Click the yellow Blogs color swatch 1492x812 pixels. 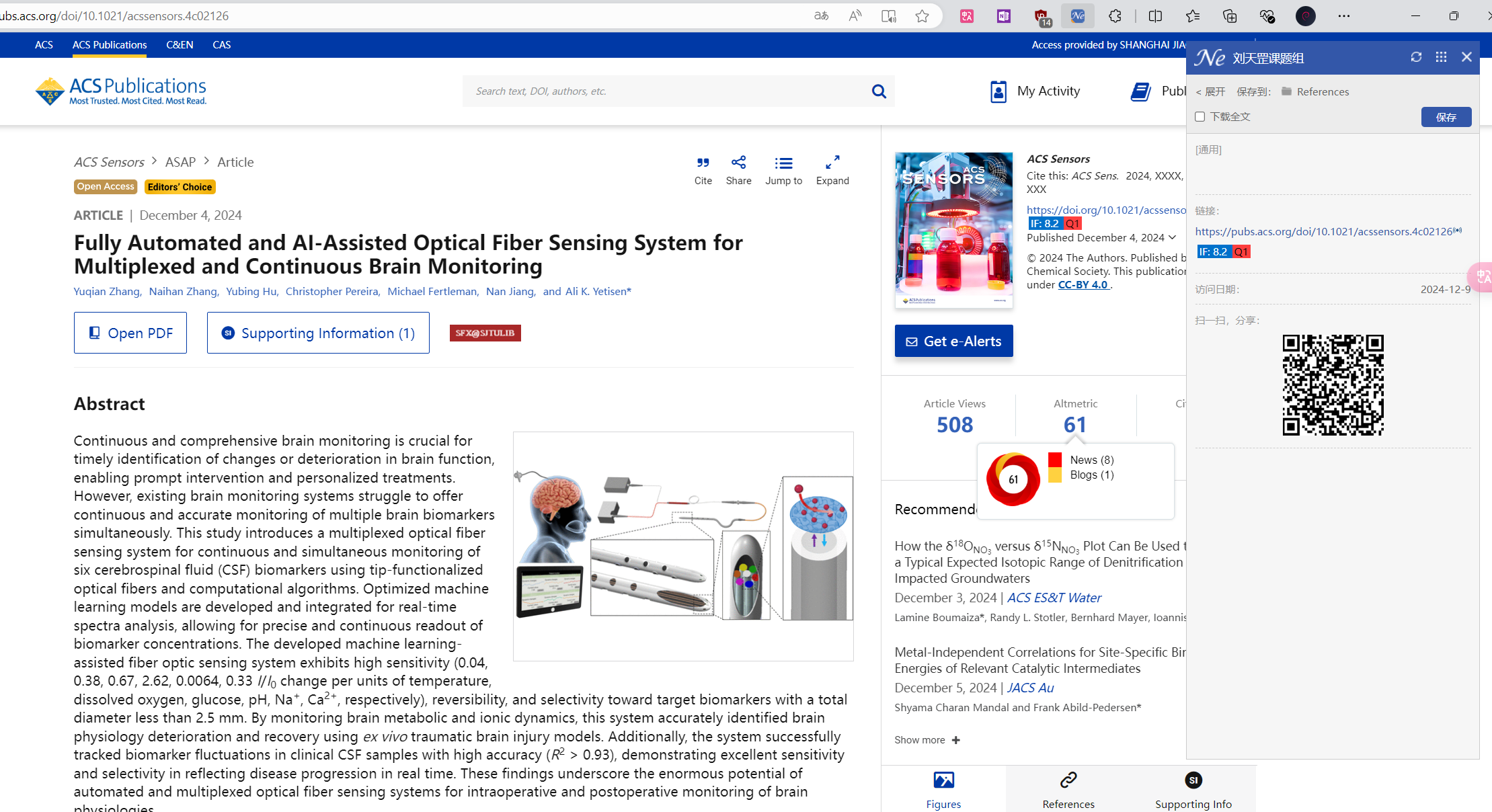click(1055, 475)
